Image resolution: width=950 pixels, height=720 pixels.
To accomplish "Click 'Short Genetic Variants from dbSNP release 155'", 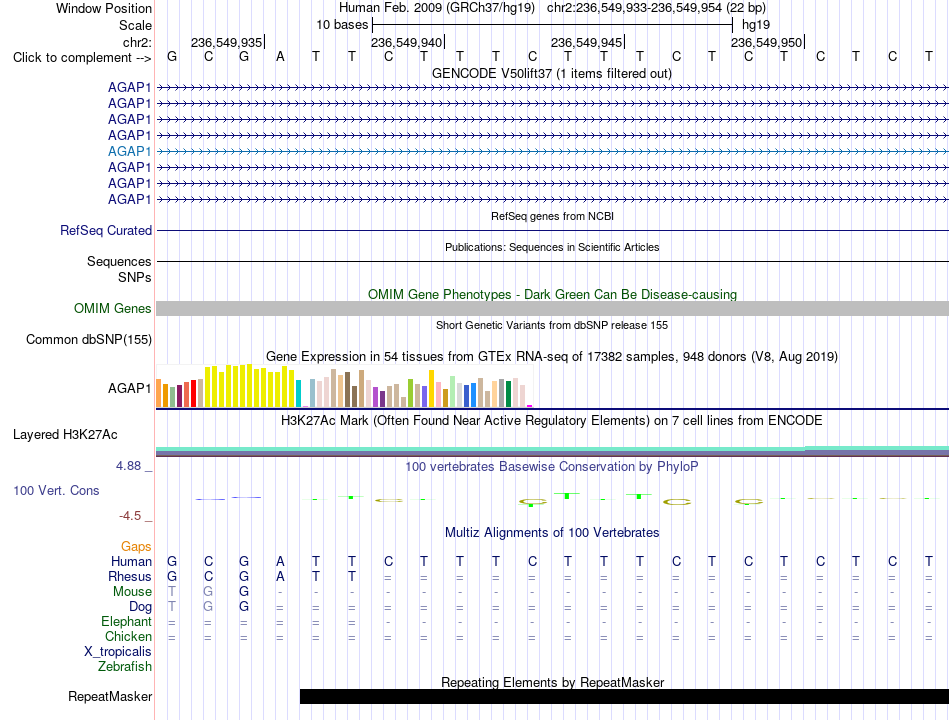I will [x=552, y=325].
